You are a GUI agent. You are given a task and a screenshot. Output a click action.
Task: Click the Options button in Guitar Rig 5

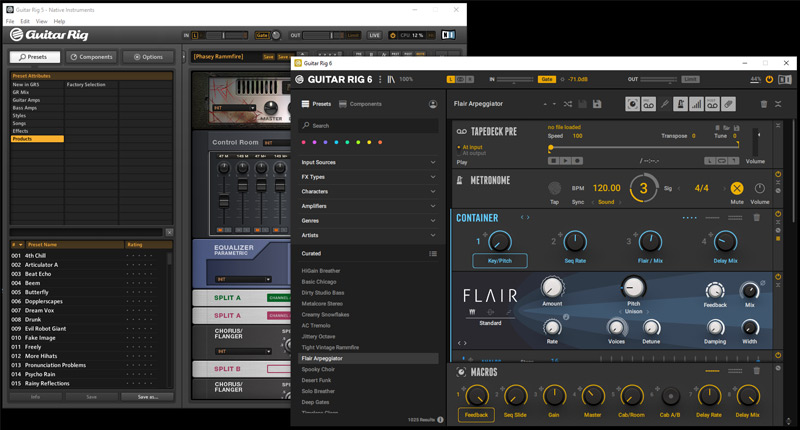[x=147, y=57]
